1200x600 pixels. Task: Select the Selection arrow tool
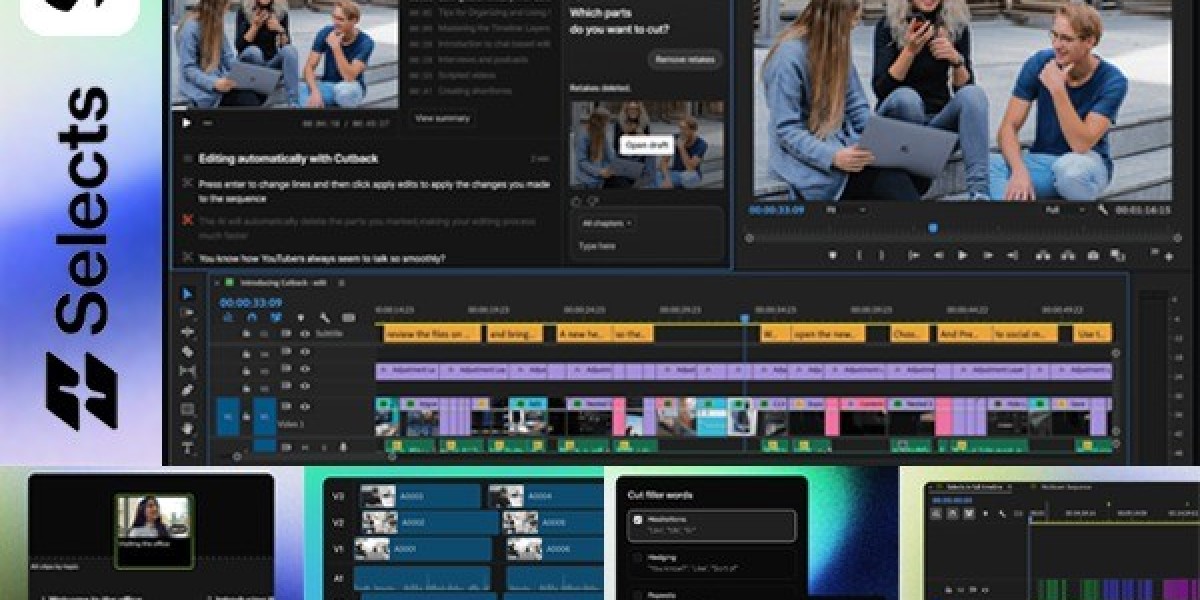tap(188, 294)
